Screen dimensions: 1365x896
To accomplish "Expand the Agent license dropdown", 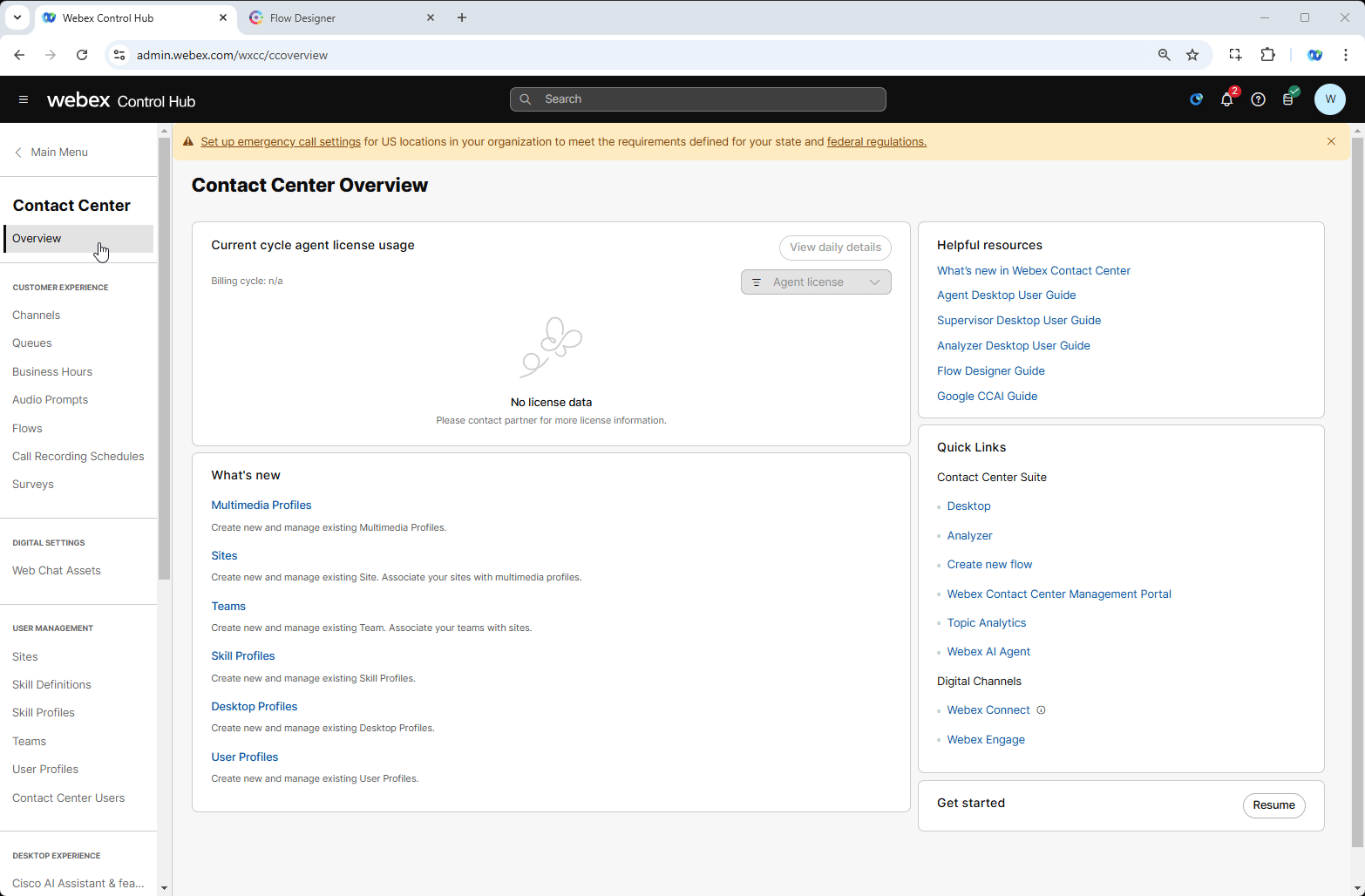I will point(816,282).
